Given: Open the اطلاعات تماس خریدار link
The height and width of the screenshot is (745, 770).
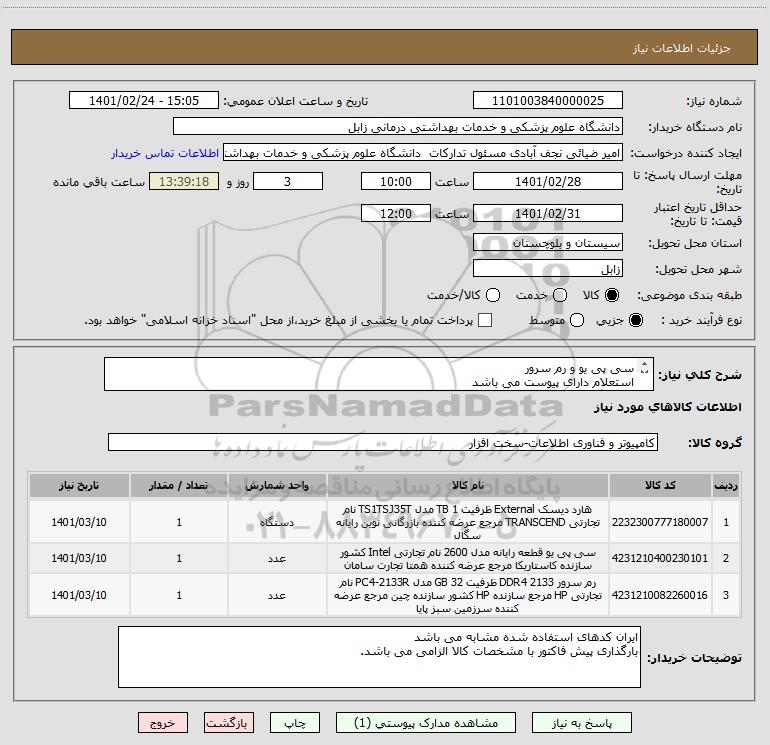Looking at the screenshot, I should 165,153.
